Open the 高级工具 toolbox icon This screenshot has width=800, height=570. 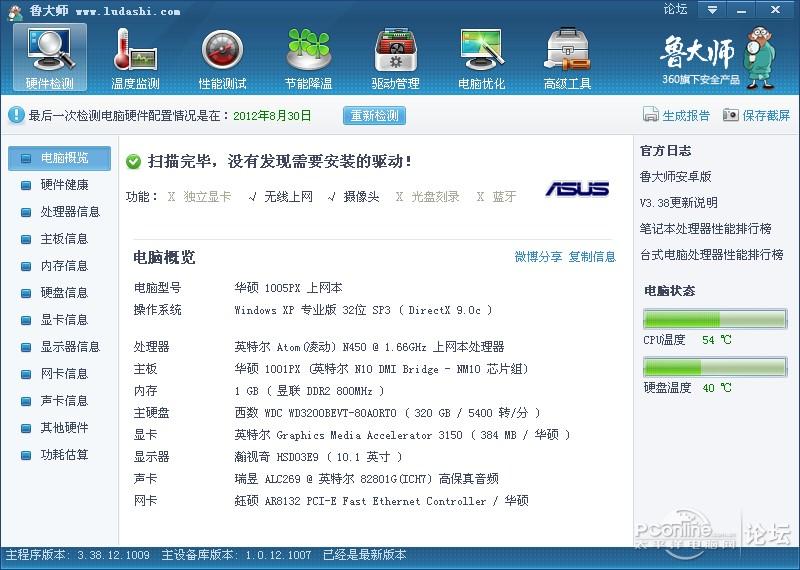tap(567, 57)
